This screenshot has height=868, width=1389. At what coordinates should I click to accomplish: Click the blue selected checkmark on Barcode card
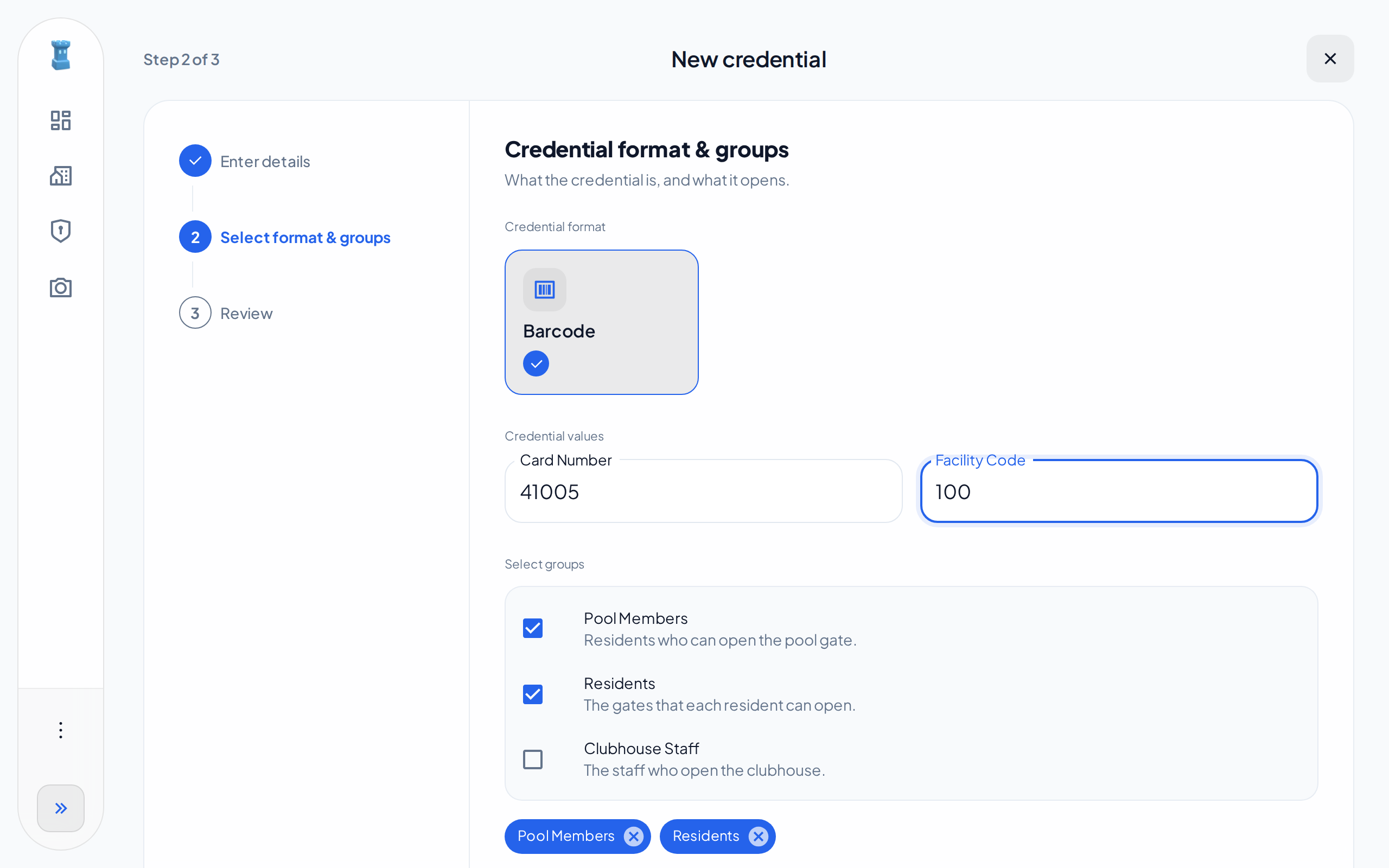click(536, 364)
